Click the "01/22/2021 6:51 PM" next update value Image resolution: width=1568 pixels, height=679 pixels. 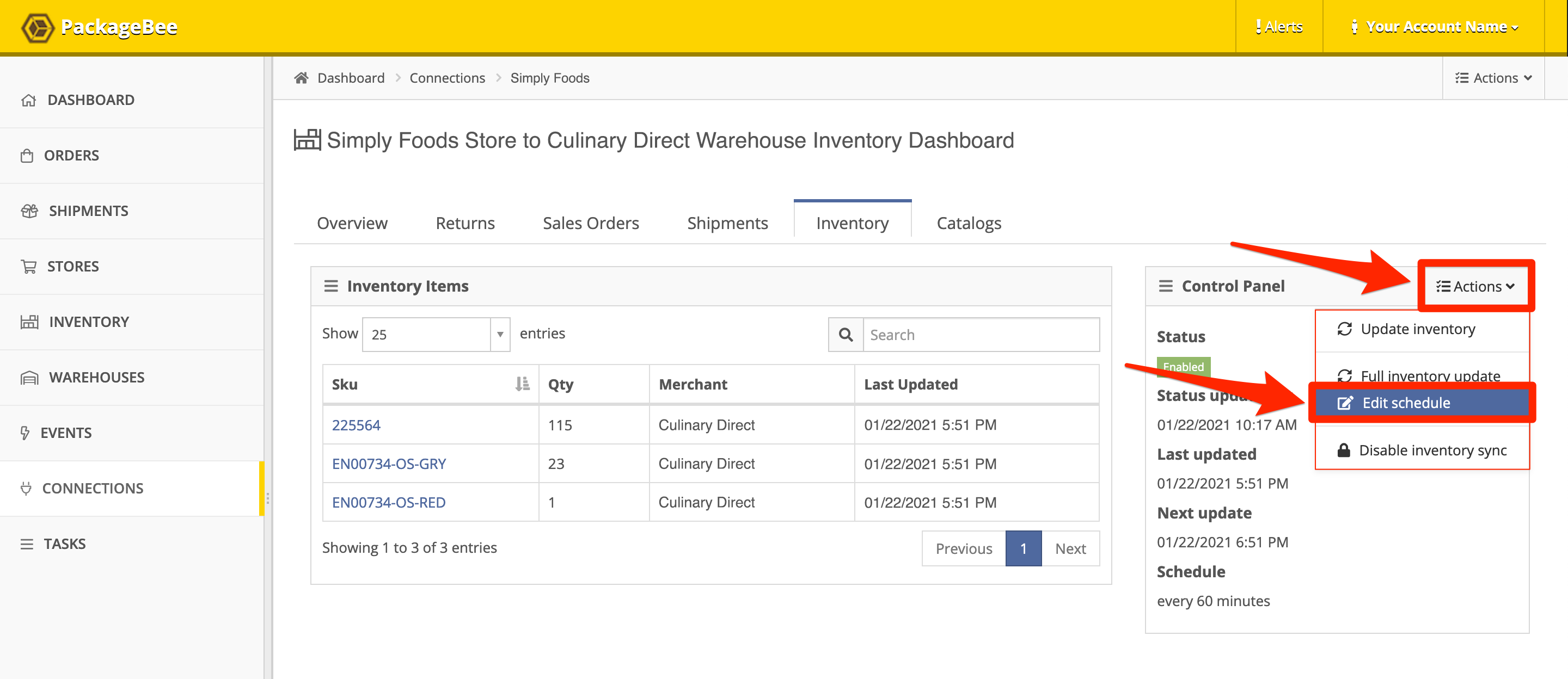pos(1222,542)
